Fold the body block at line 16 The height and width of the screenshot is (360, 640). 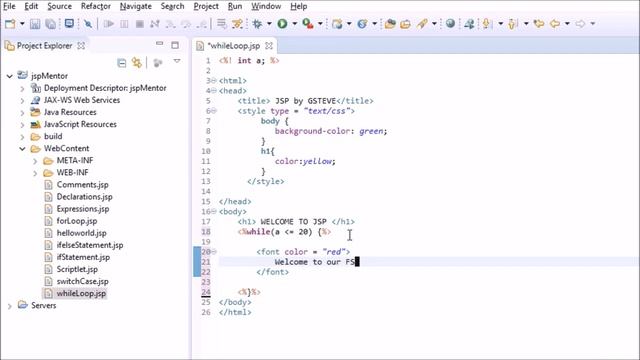click(214, 211)
